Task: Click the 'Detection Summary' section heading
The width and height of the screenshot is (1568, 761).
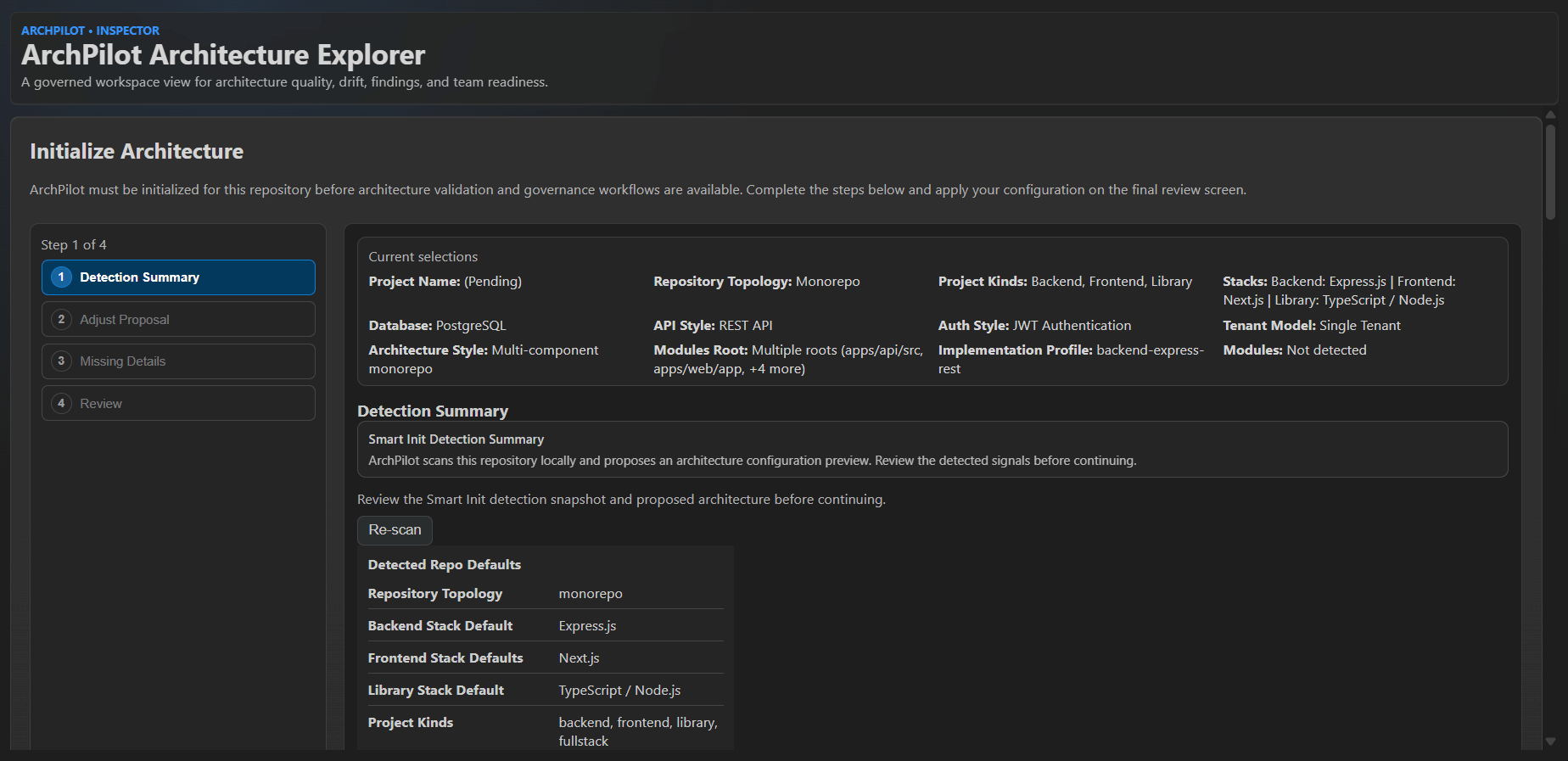Action: point(433,411)
